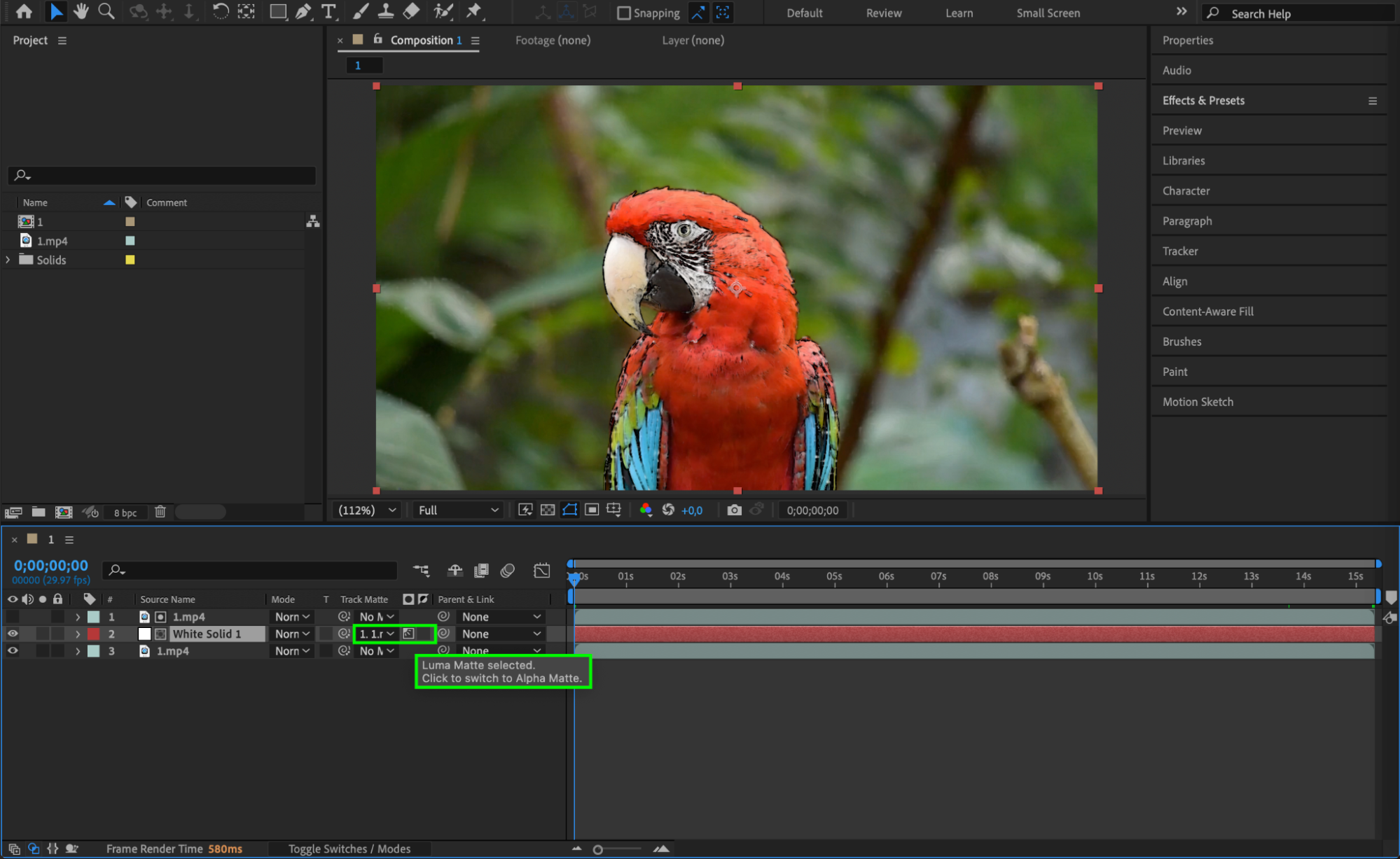Open the magnification 112% dropdown
1400x859 pixels.
pyautogui.click(x=367, y=510)
